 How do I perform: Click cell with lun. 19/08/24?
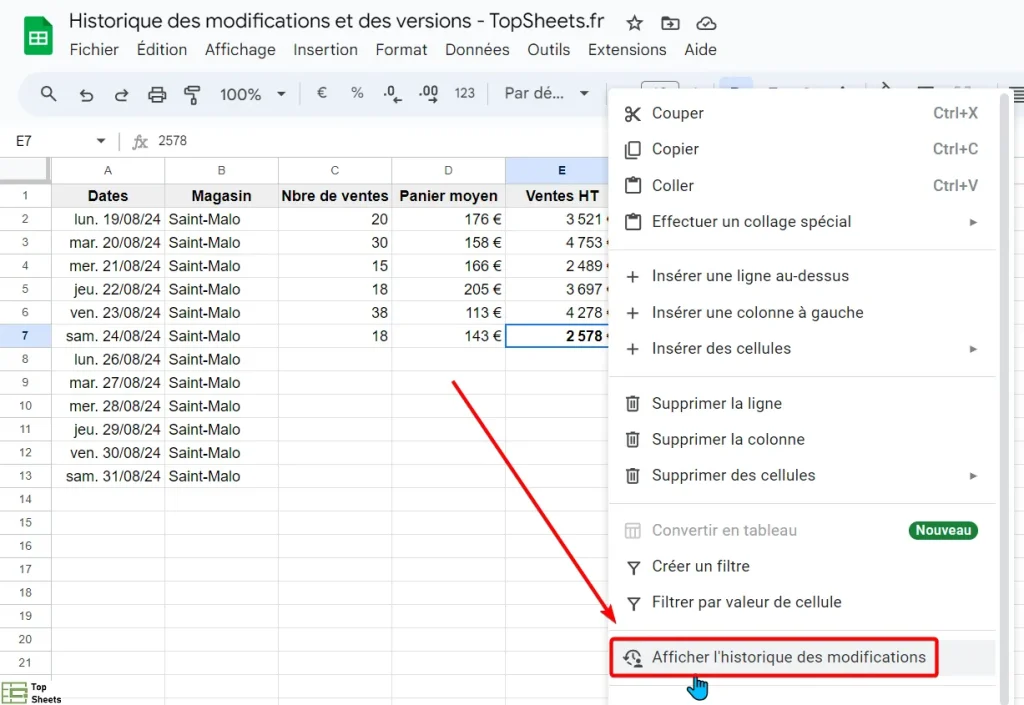108,219
